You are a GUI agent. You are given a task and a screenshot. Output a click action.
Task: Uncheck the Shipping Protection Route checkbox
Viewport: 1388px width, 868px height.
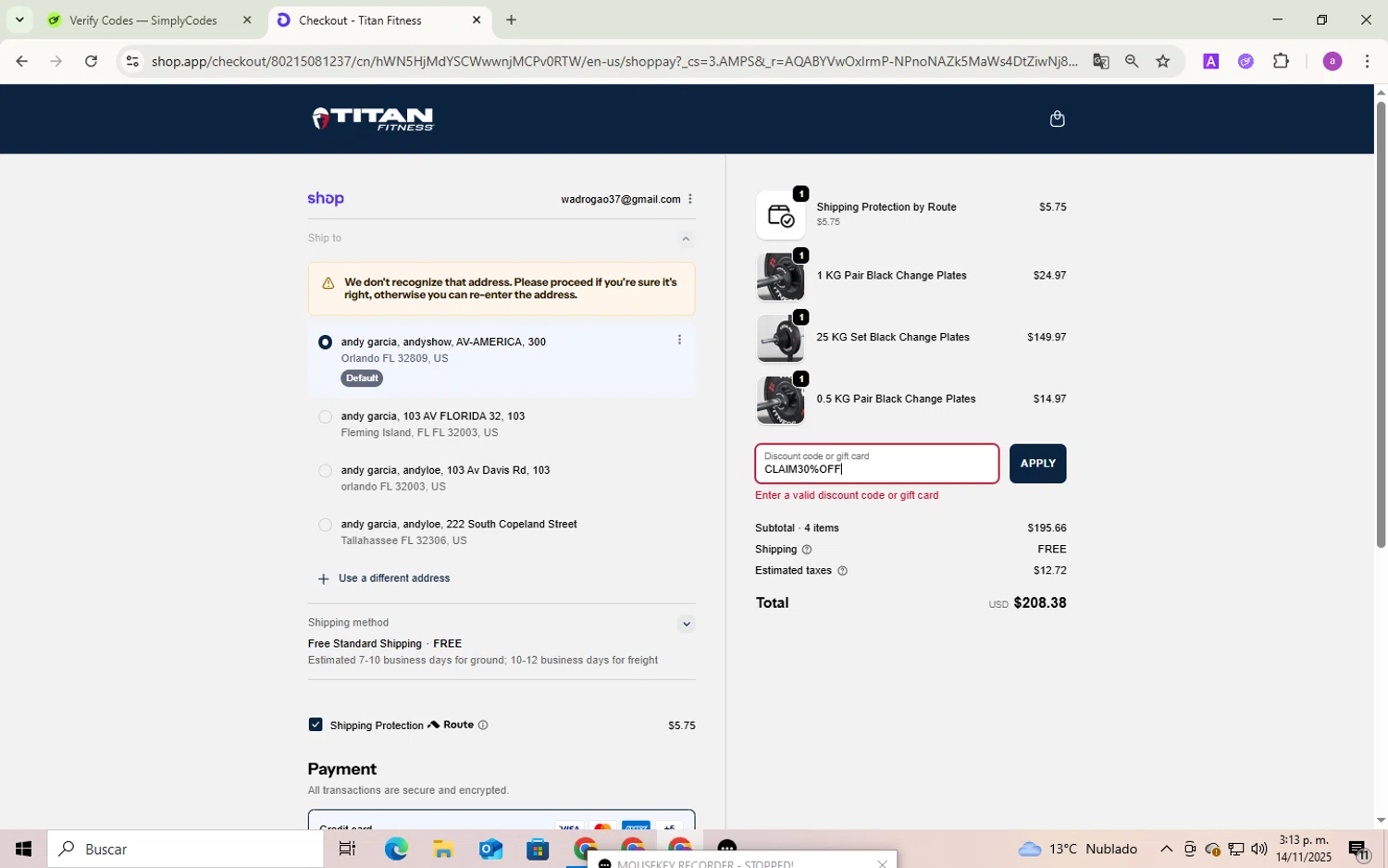pyautogui.click(x=316, y=725)
